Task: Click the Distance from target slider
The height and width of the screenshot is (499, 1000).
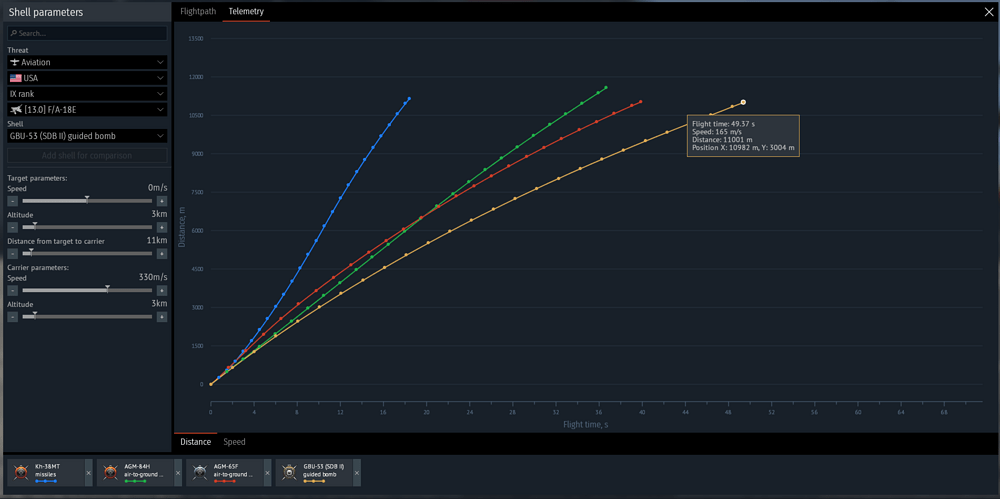Action: click(x=87, y=253)
